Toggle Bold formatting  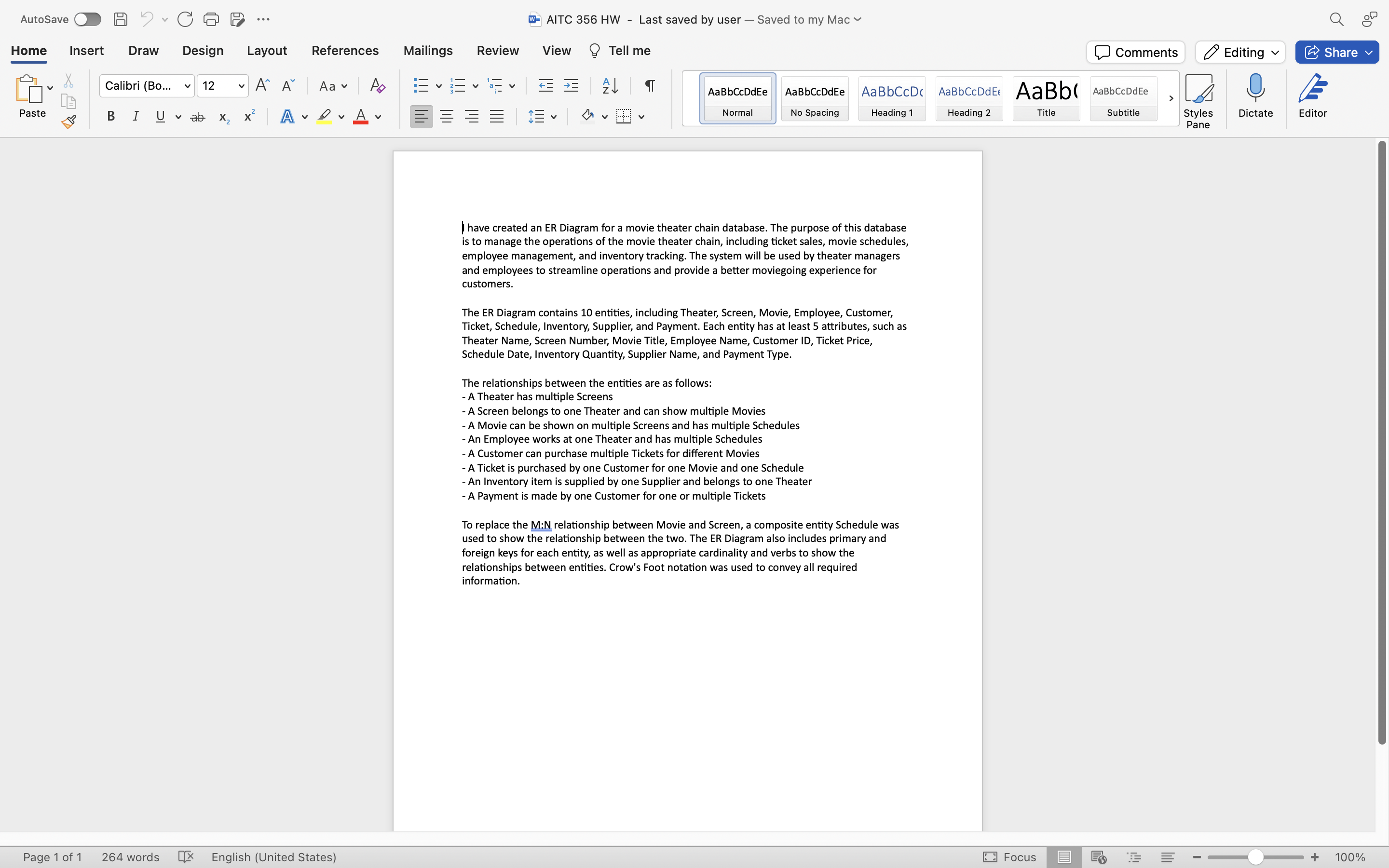[x=111, y=117]
